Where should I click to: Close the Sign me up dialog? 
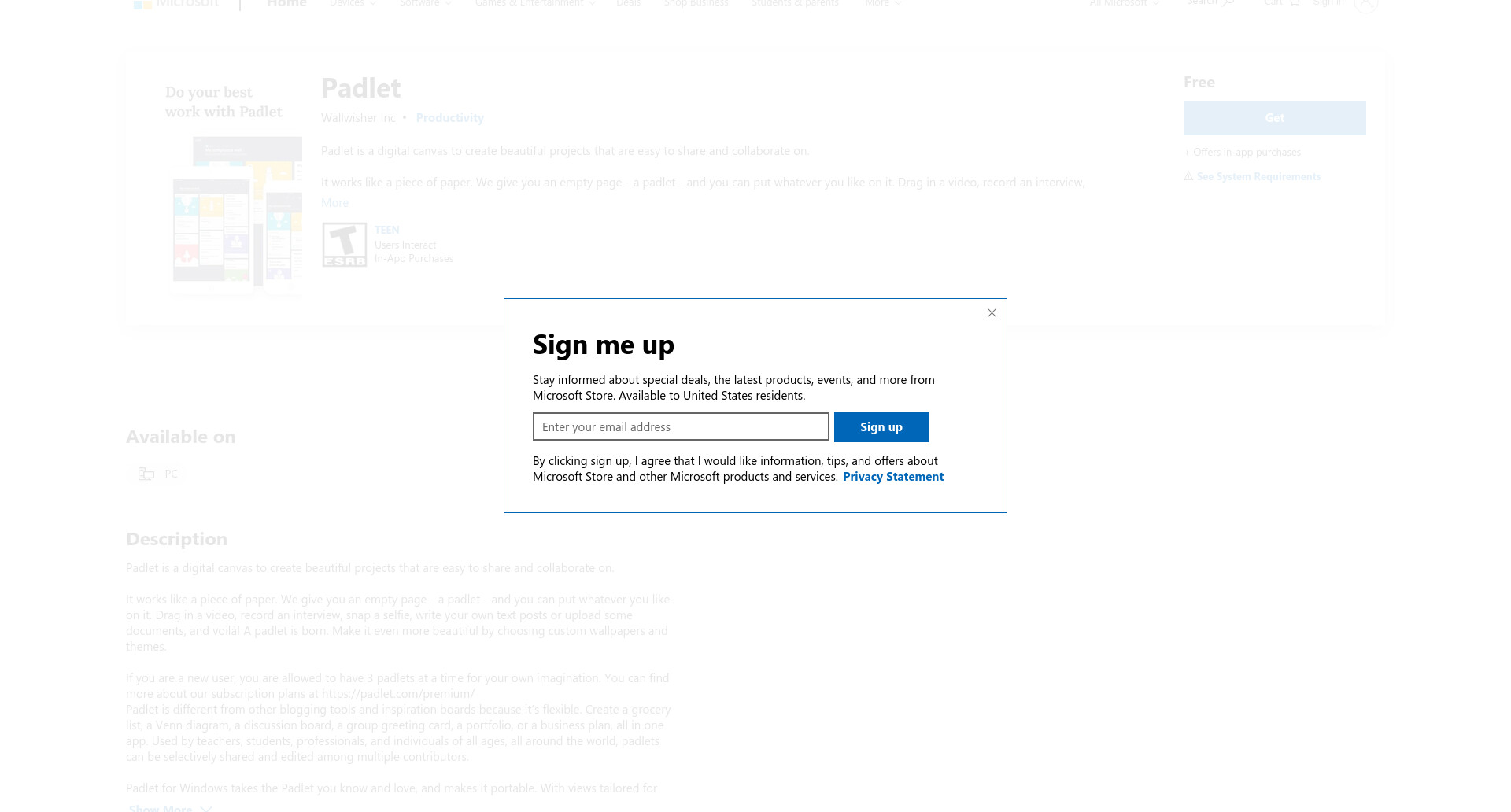(x=992, y=313)
